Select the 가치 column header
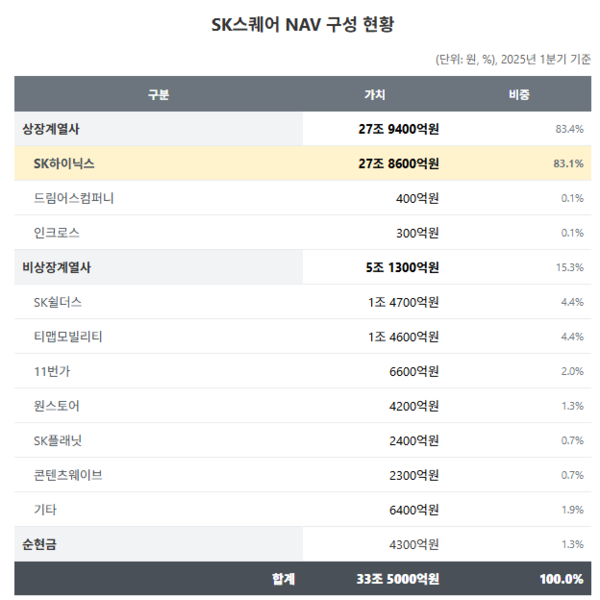 tap(375, 94)
